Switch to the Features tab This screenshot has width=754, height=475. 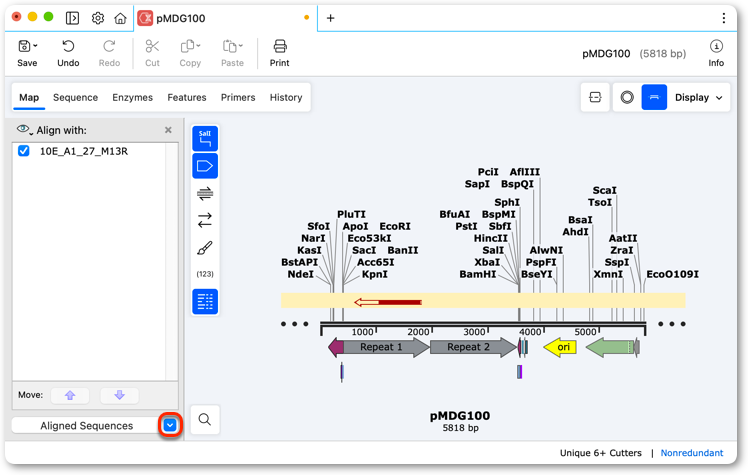[x=187, y=98]
